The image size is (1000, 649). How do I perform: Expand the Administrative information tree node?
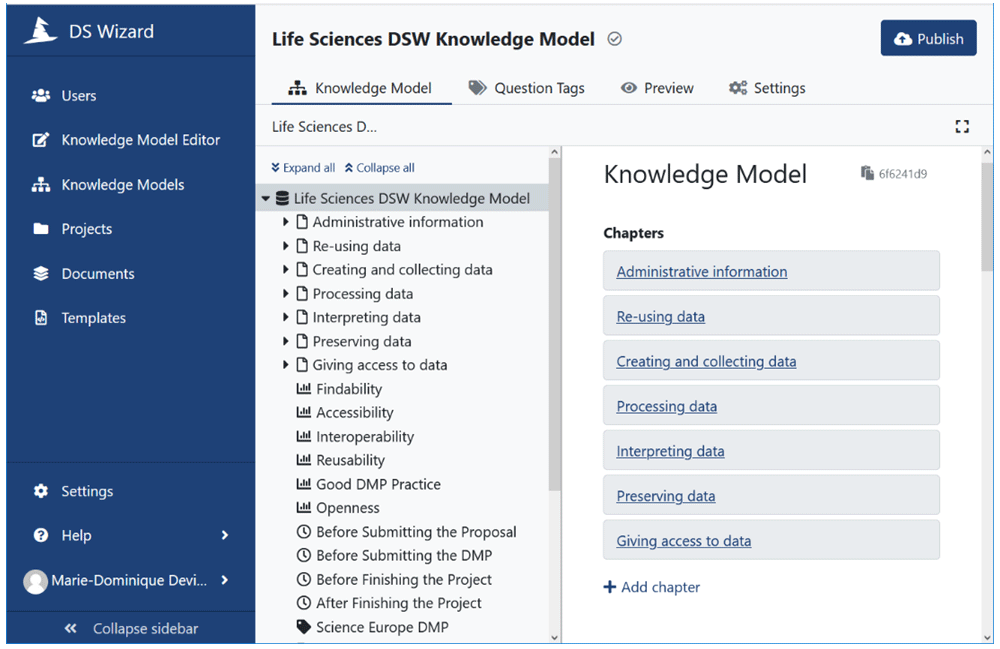[286, 222]
